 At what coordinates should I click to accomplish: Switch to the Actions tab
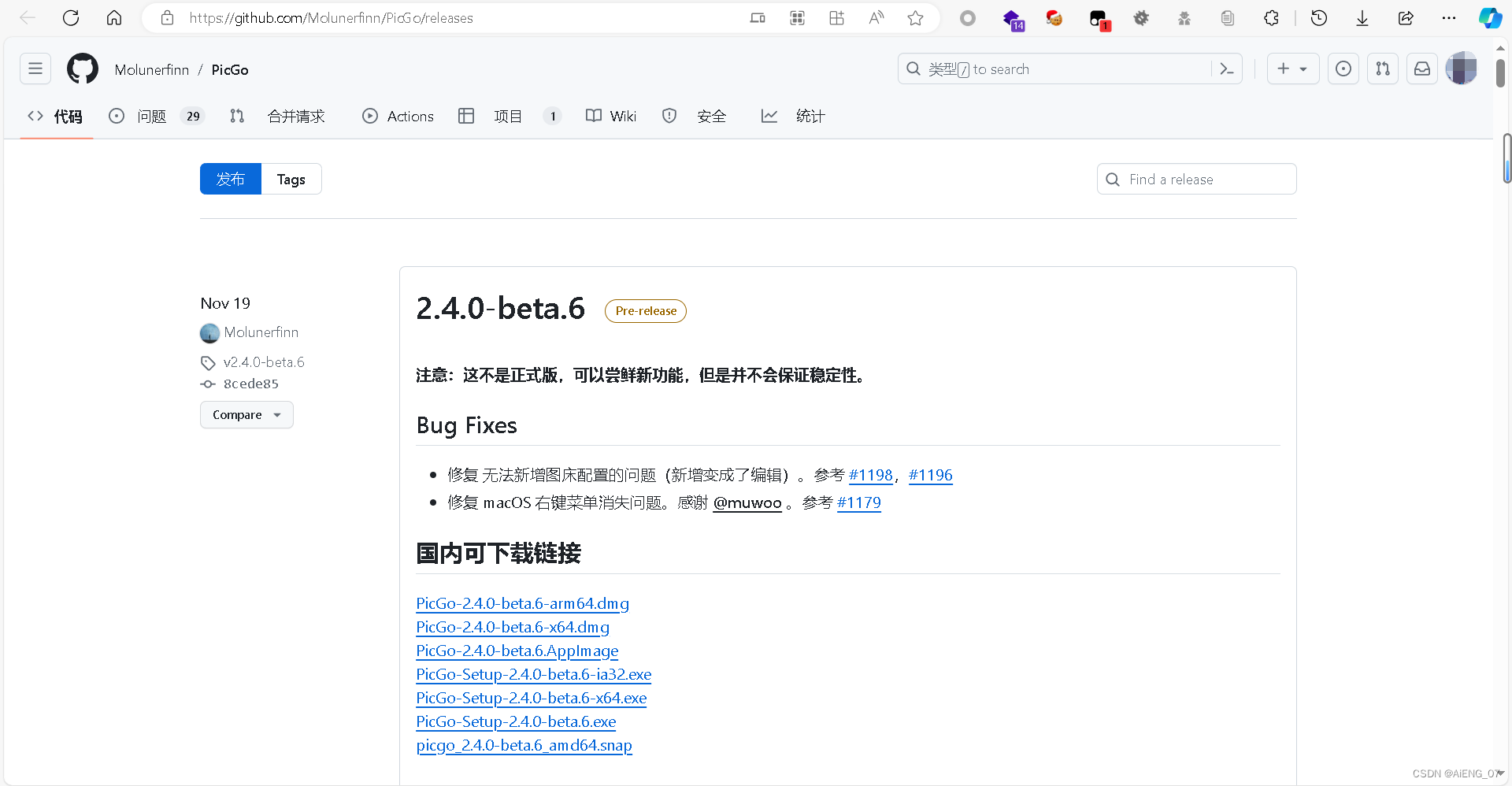coord(398,116)
